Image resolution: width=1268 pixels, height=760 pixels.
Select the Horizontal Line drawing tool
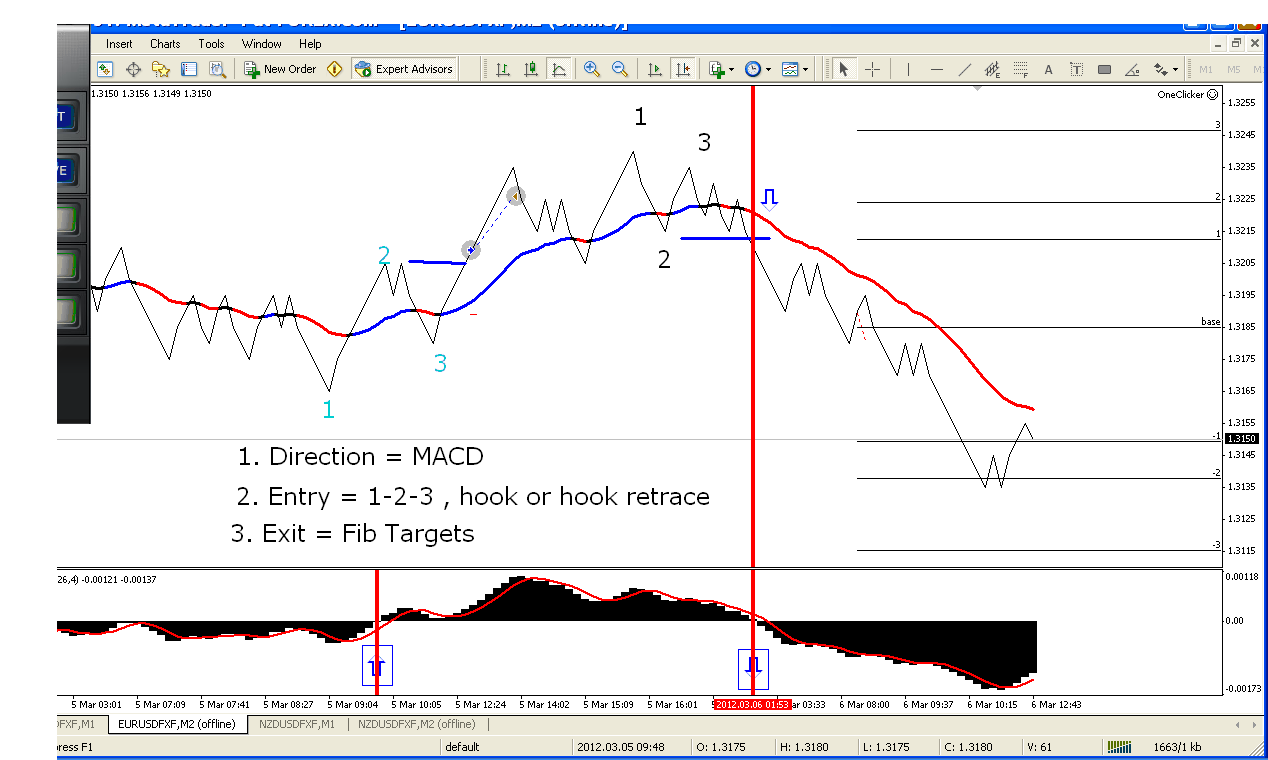click(936, 69)
